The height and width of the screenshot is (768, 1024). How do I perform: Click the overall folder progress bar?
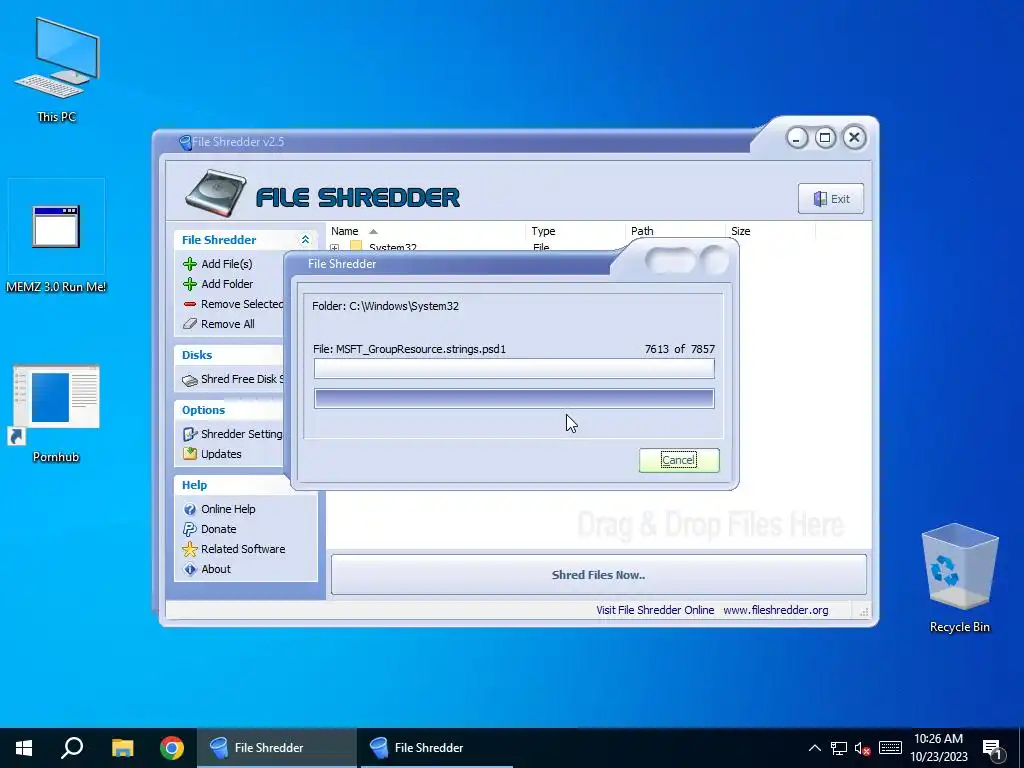(x=514, y=398)
